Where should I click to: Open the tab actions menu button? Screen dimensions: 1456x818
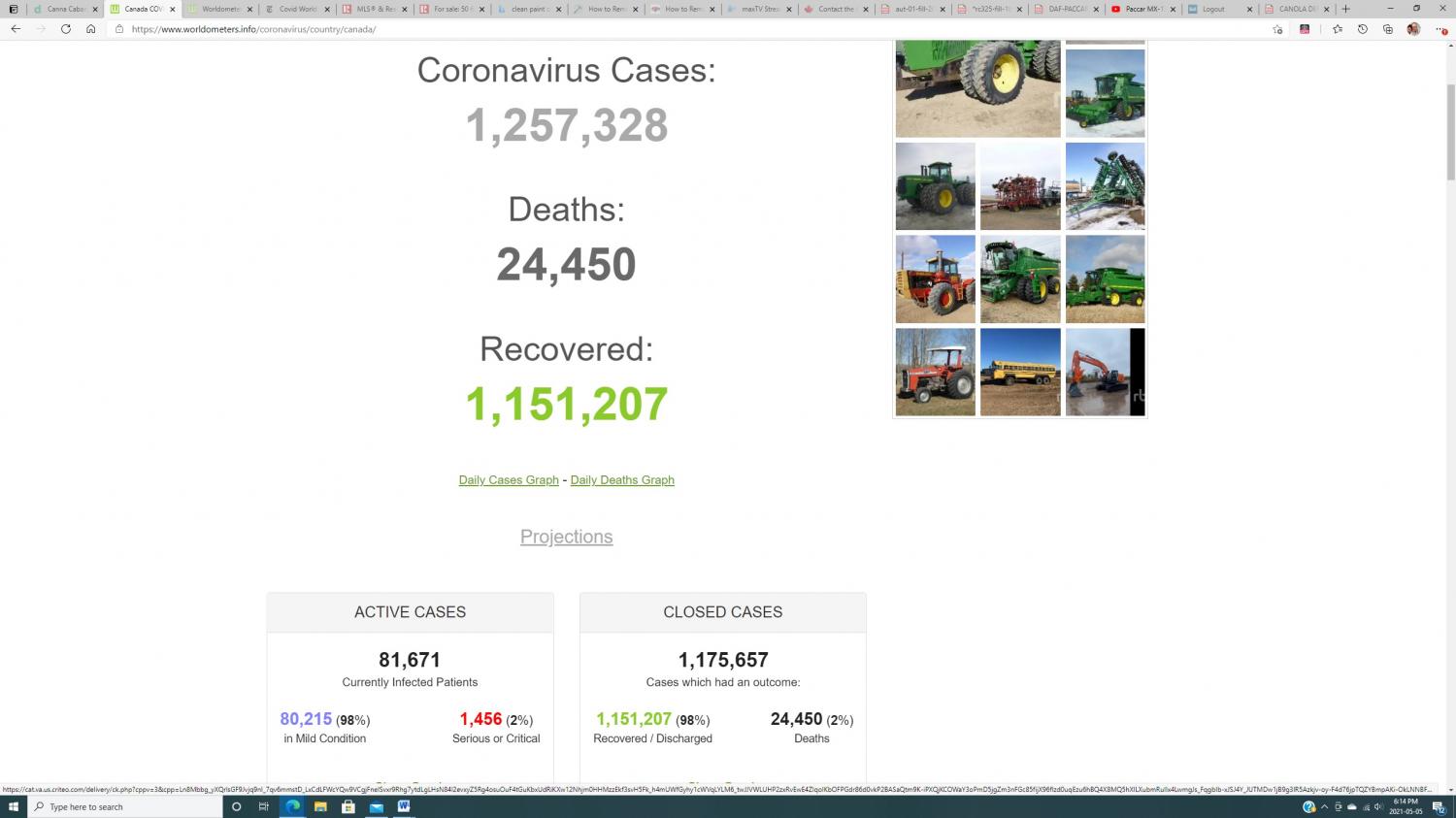tap(13, 9)
